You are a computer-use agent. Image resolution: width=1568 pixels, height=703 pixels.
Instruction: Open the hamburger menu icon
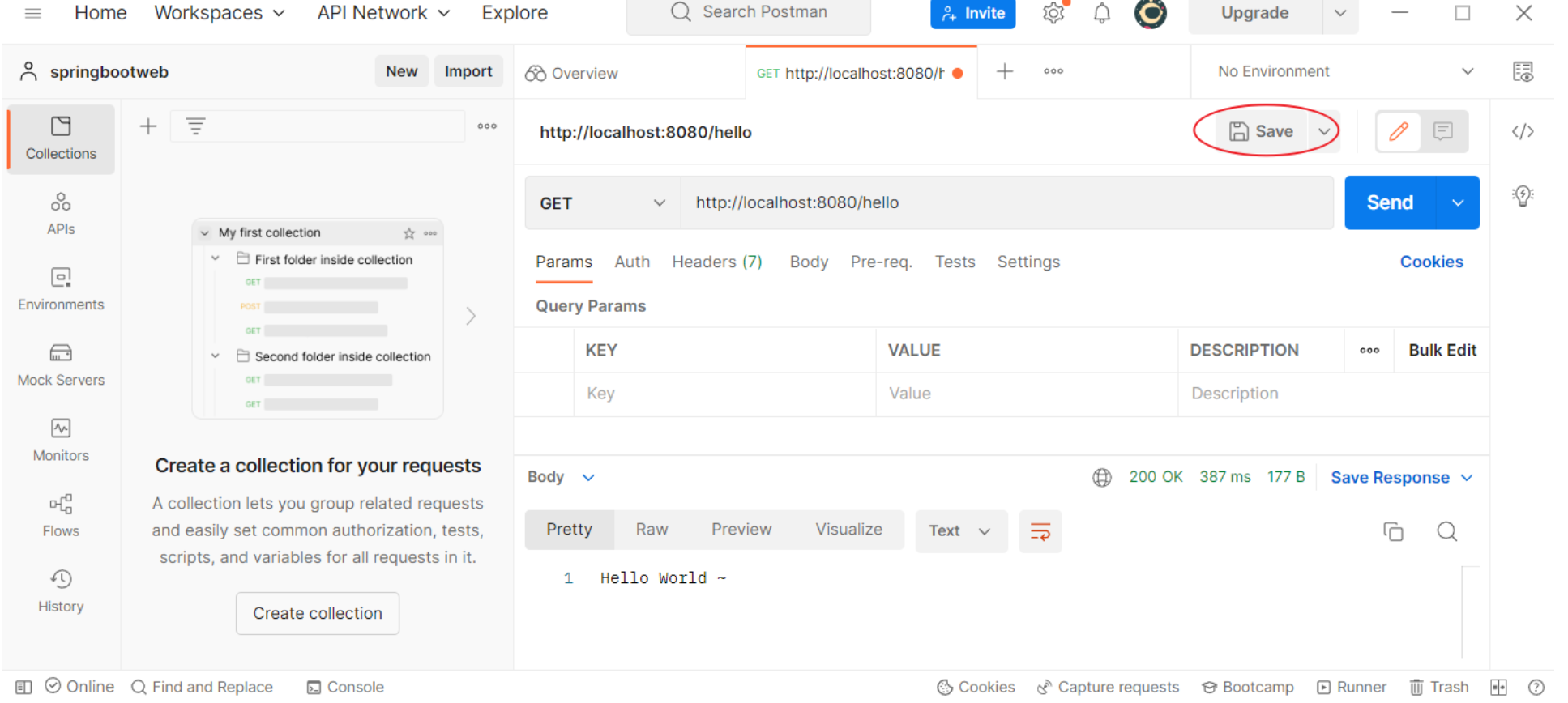33,13
